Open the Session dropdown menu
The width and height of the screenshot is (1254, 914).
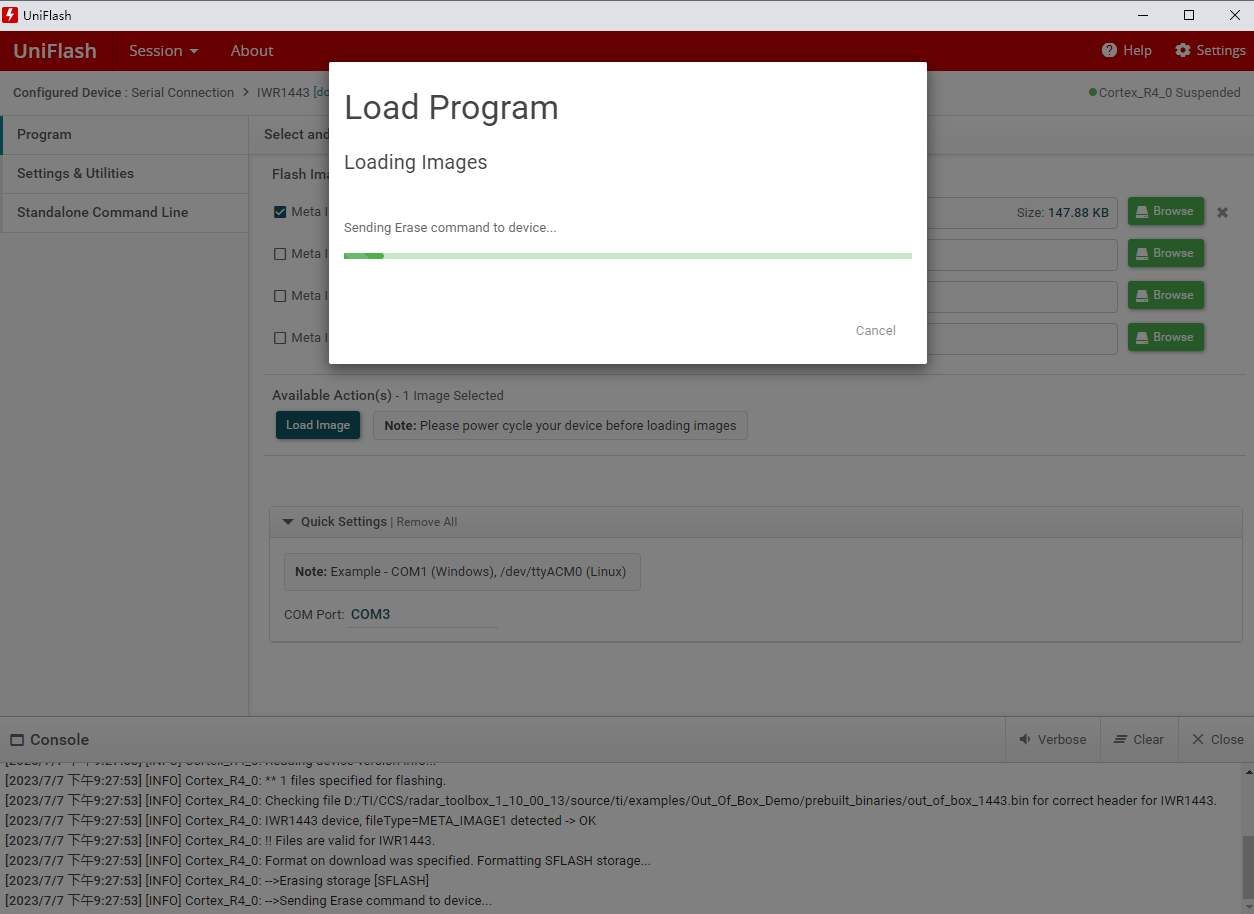163,51
